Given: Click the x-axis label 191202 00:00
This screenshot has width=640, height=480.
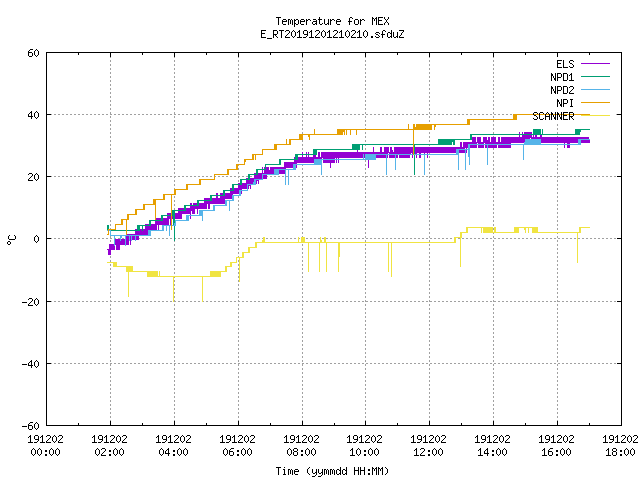Looking at the screenshot, I should click(46, 445).
